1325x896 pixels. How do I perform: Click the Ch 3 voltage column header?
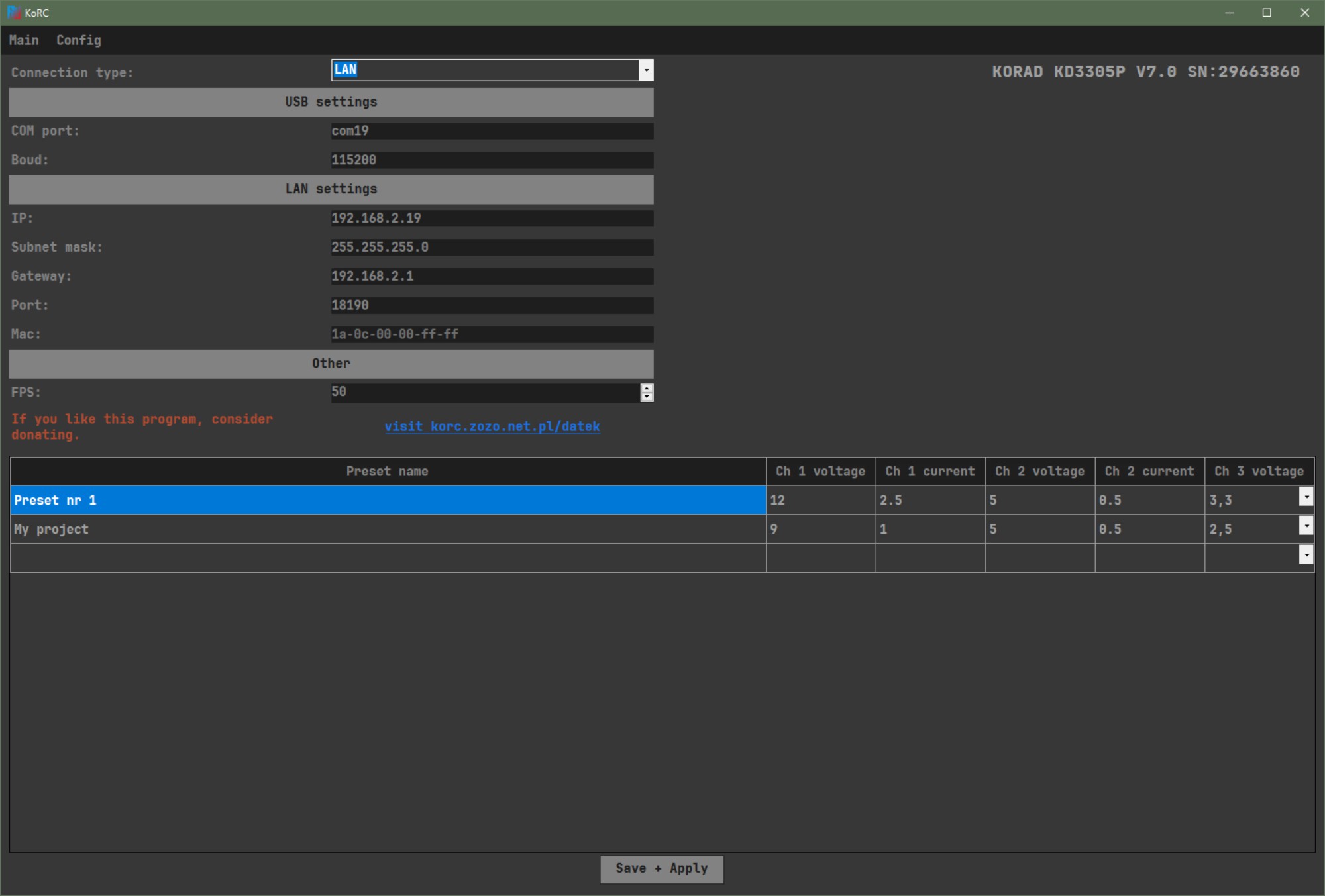click(1259, 472)
